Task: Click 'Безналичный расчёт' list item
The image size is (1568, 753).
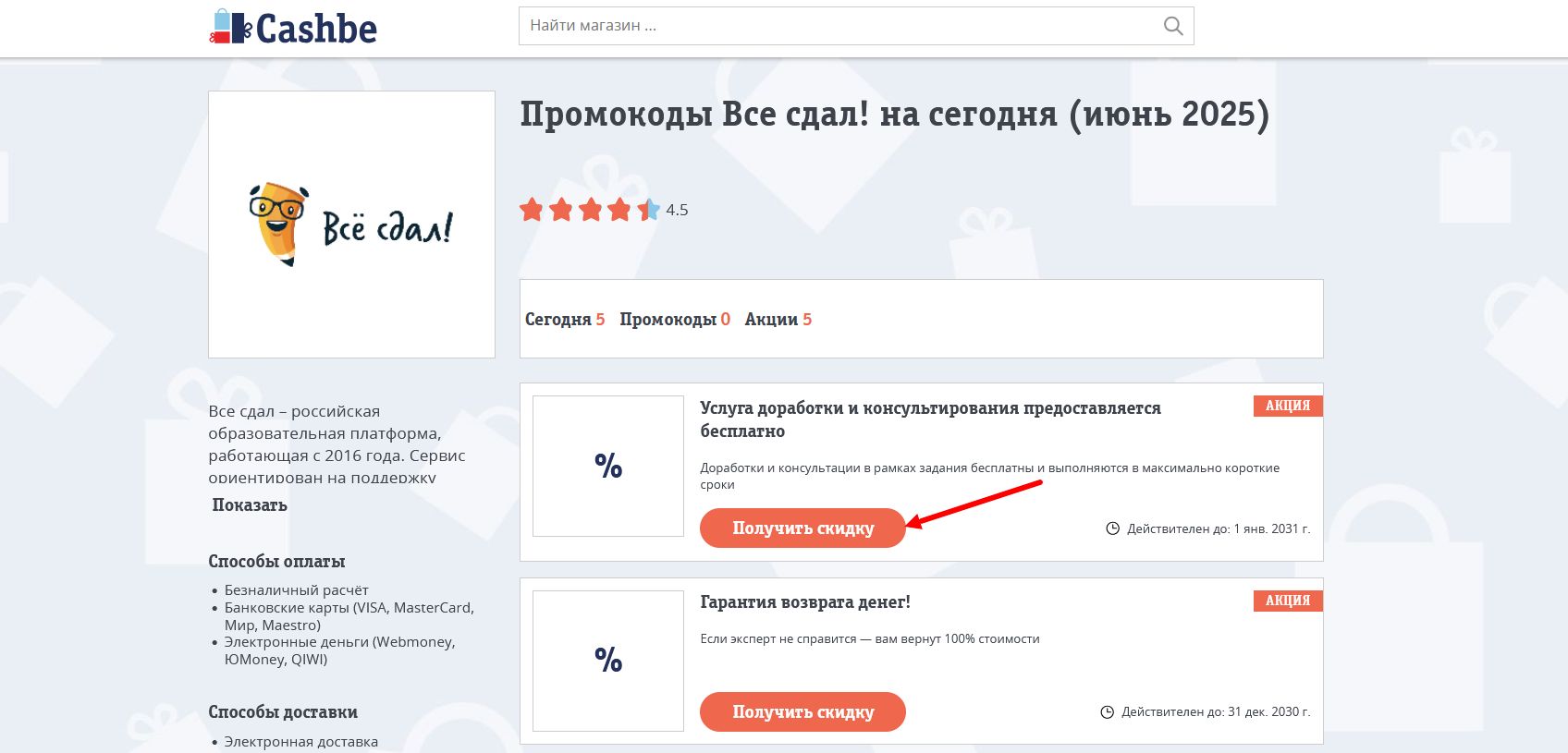Action: click(x=296, y=589)
